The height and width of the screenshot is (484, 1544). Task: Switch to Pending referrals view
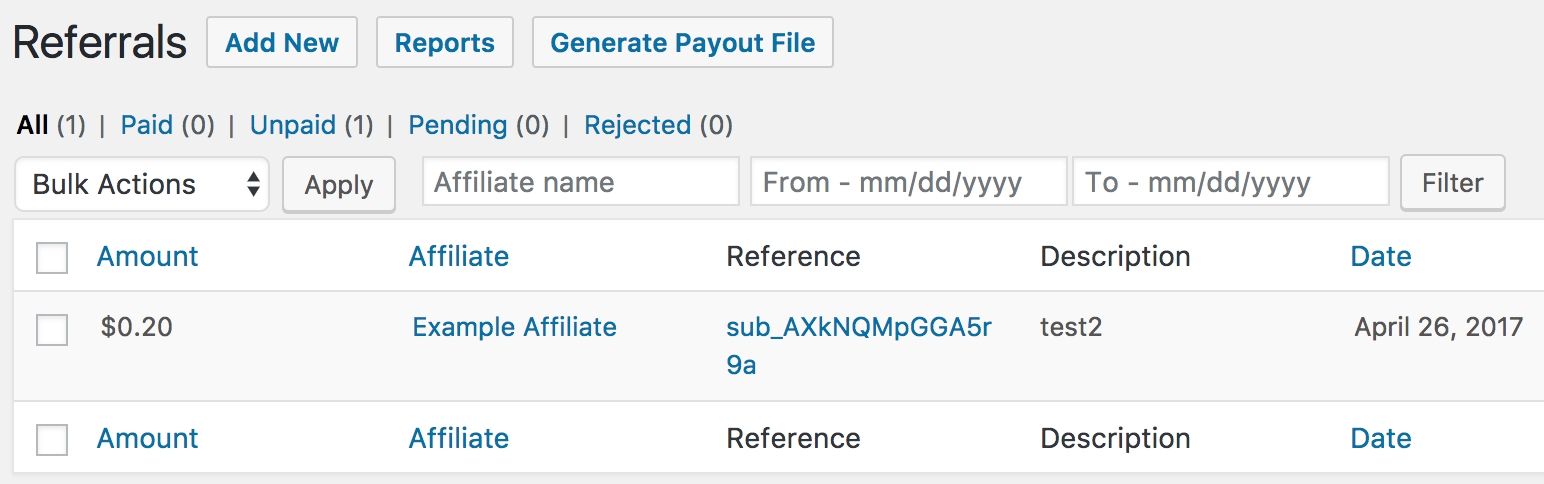pyautogui.click(x=458, y=125)
